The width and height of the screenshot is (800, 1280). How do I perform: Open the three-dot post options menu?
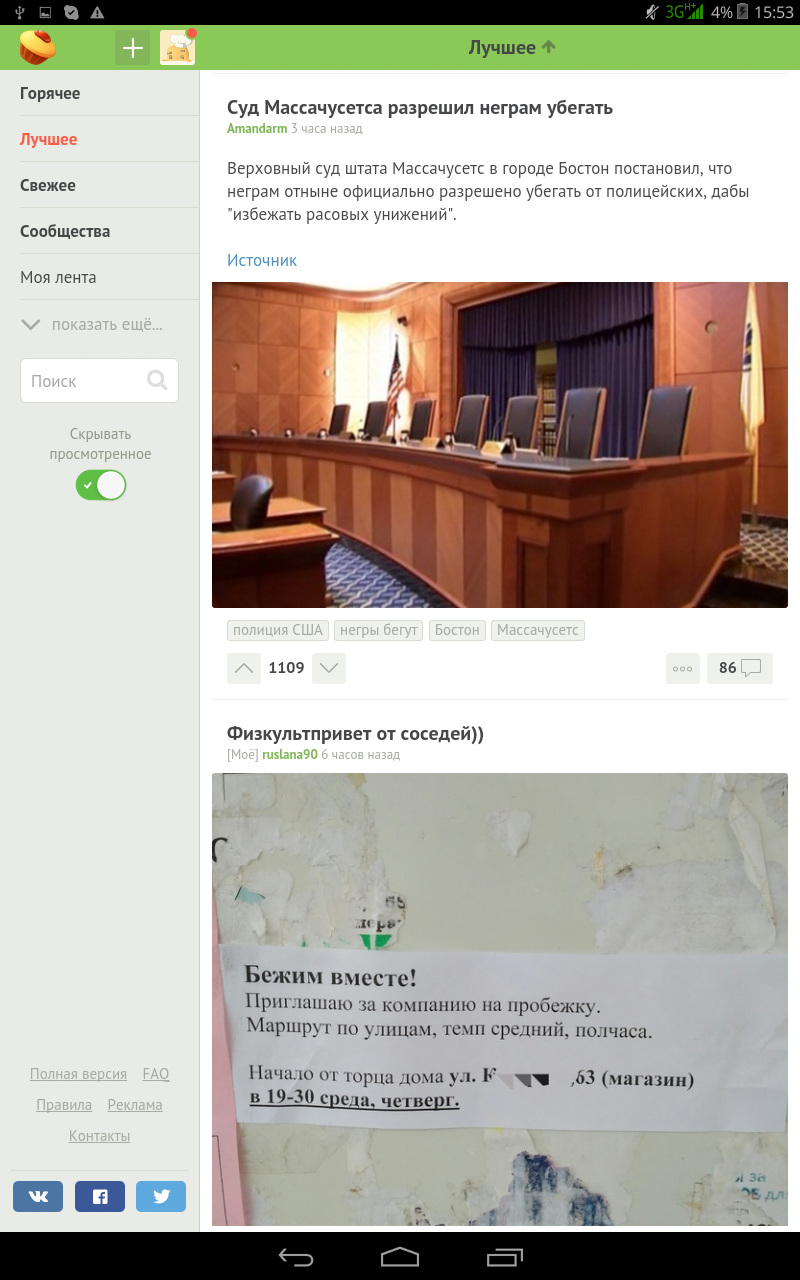pyautogui.click(x=683, y=668)
